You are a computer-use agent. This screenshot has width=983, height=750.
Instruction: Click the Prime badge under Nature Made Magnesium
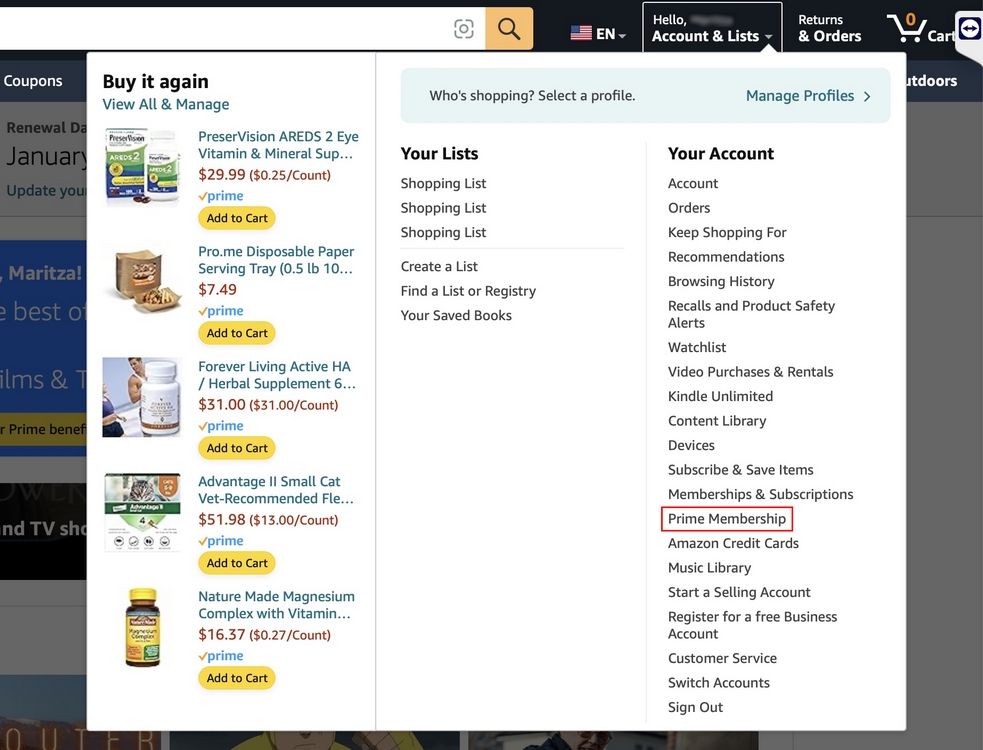click(220, 656)
